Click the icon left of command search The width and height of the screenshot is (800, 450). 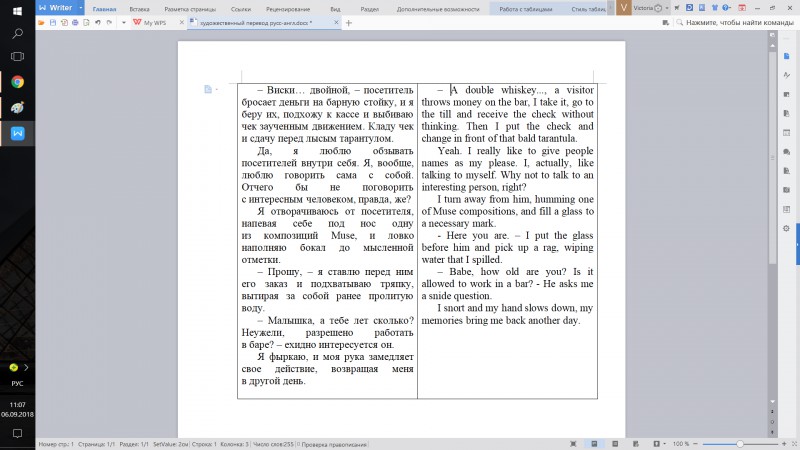pyautogui.click(x=665, y=22)
